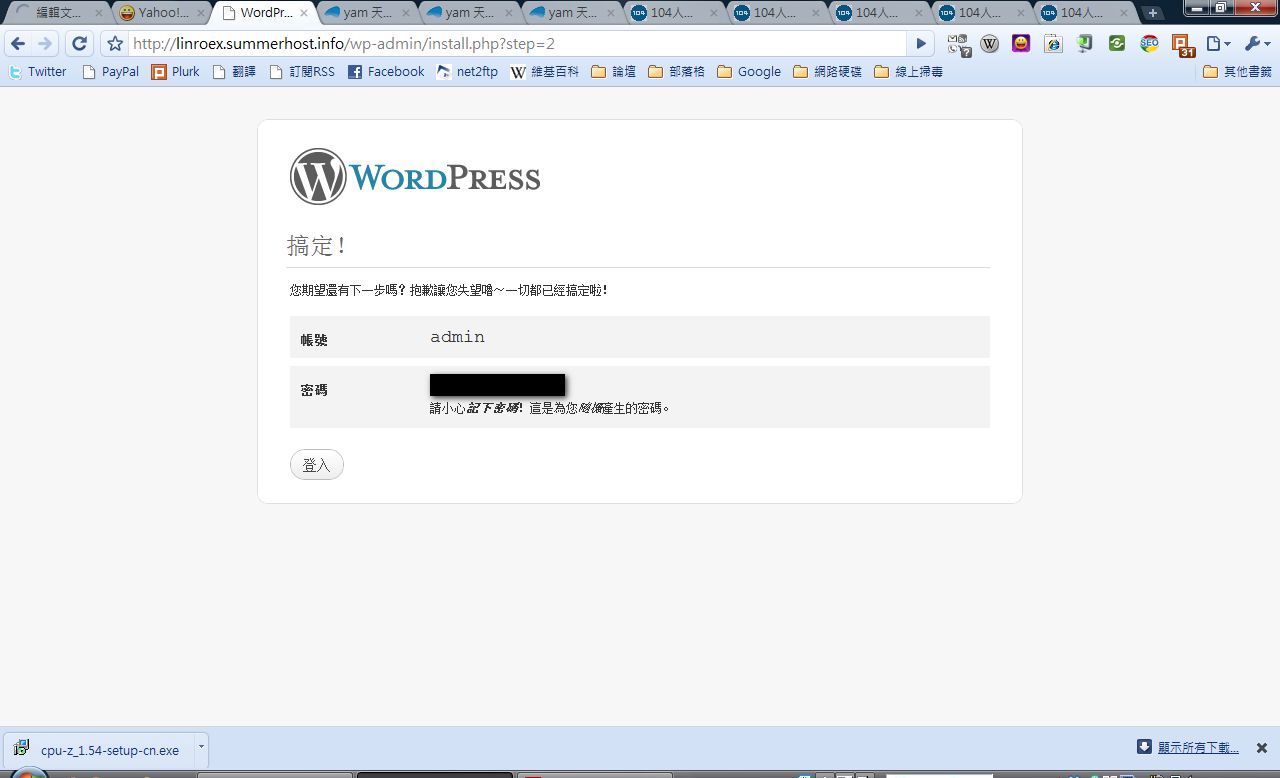Screen dimensions: 1280x778
Task: Open the wrench settings menu
Action: pos(1257,44)
